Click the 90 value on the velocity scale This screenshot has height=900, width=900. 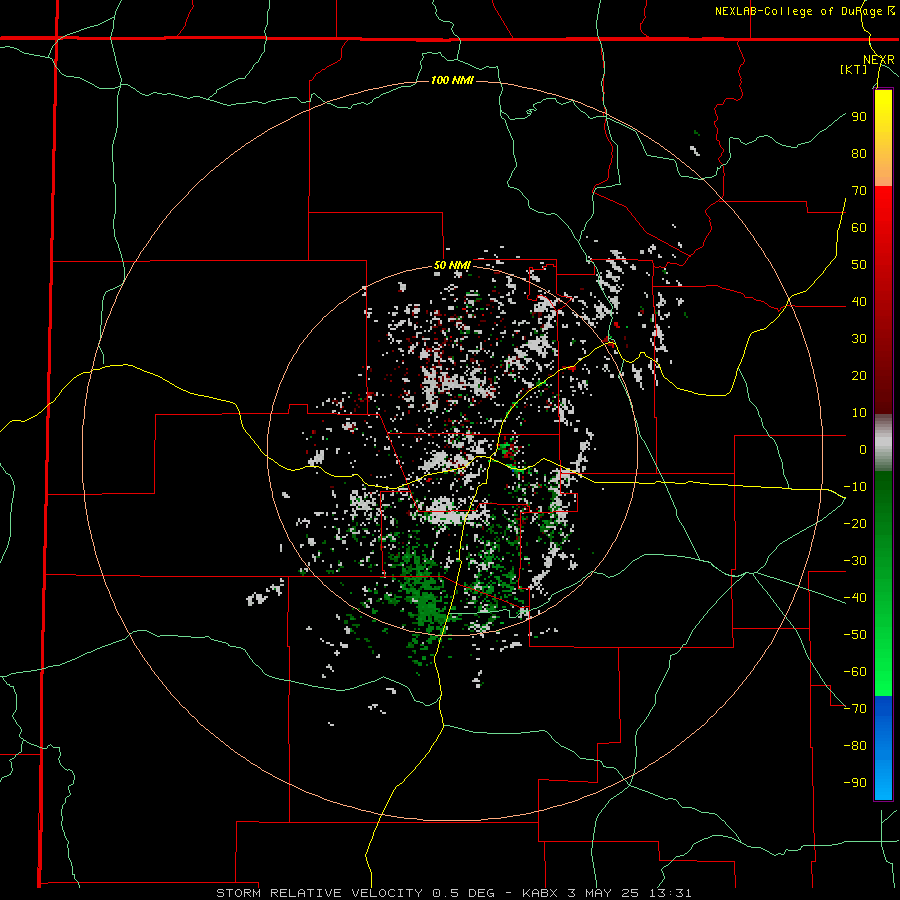859,117
